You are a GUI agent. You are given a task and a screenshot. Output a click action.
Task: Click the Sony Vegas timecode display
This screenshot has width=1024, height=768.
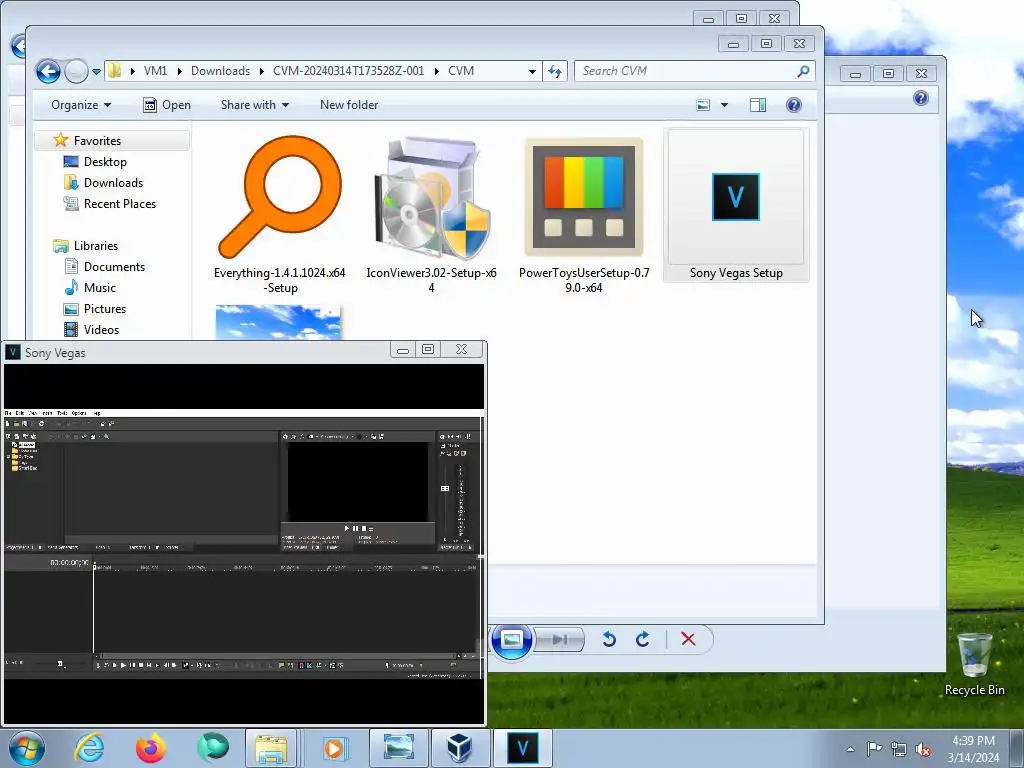pos(69,562)
